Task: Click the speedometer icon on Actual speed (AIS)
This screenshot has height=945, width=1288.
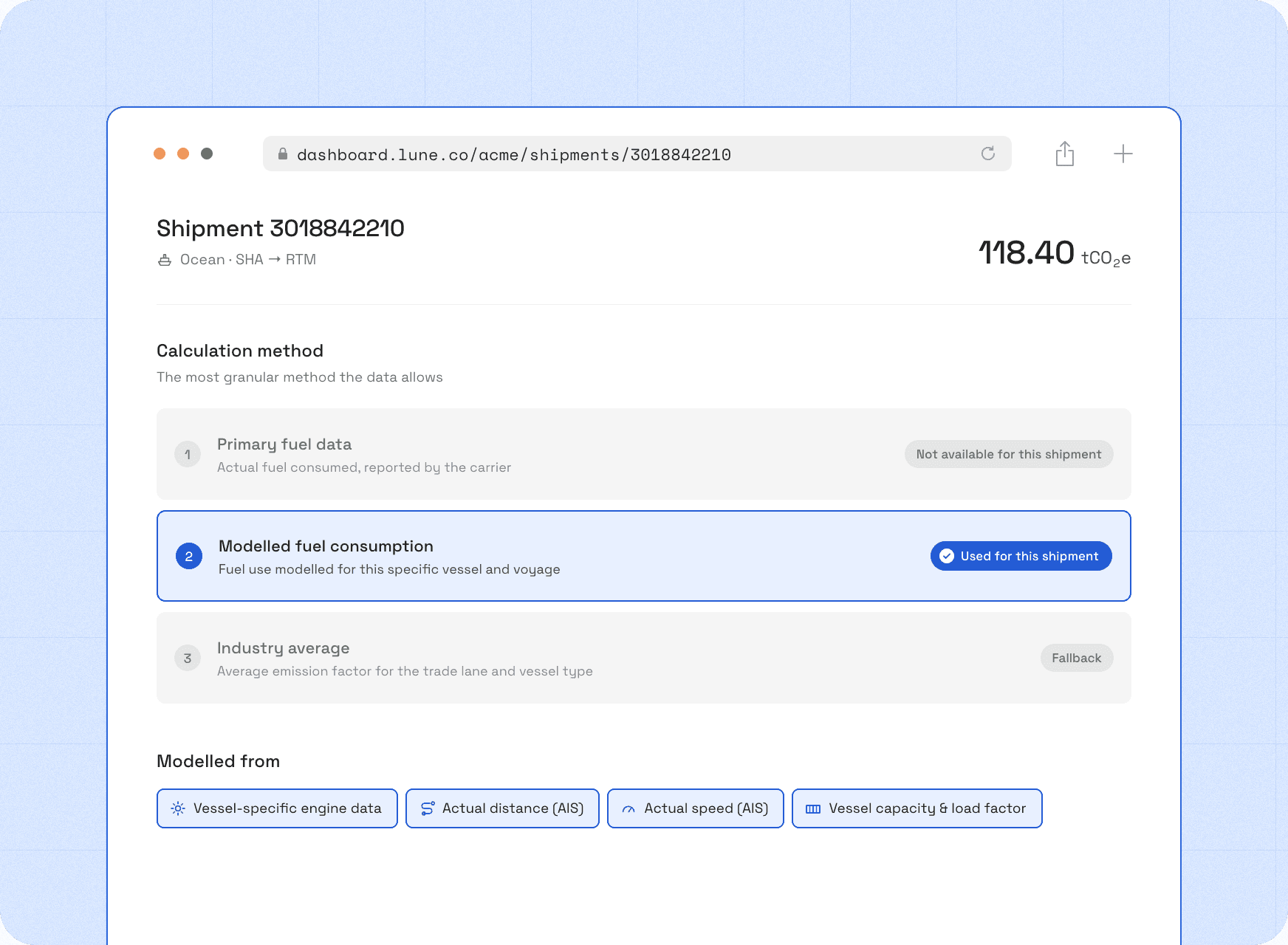Action: [x=628, y=809]
